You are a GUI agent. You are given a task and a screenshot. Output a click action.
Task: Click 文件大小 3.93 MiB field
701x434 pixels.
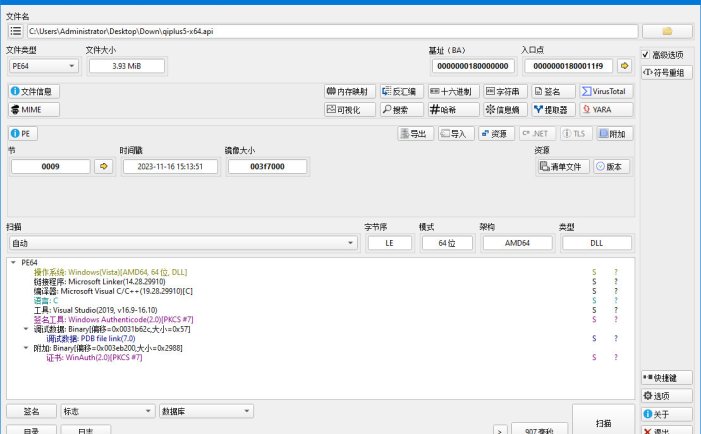[127, 66]
